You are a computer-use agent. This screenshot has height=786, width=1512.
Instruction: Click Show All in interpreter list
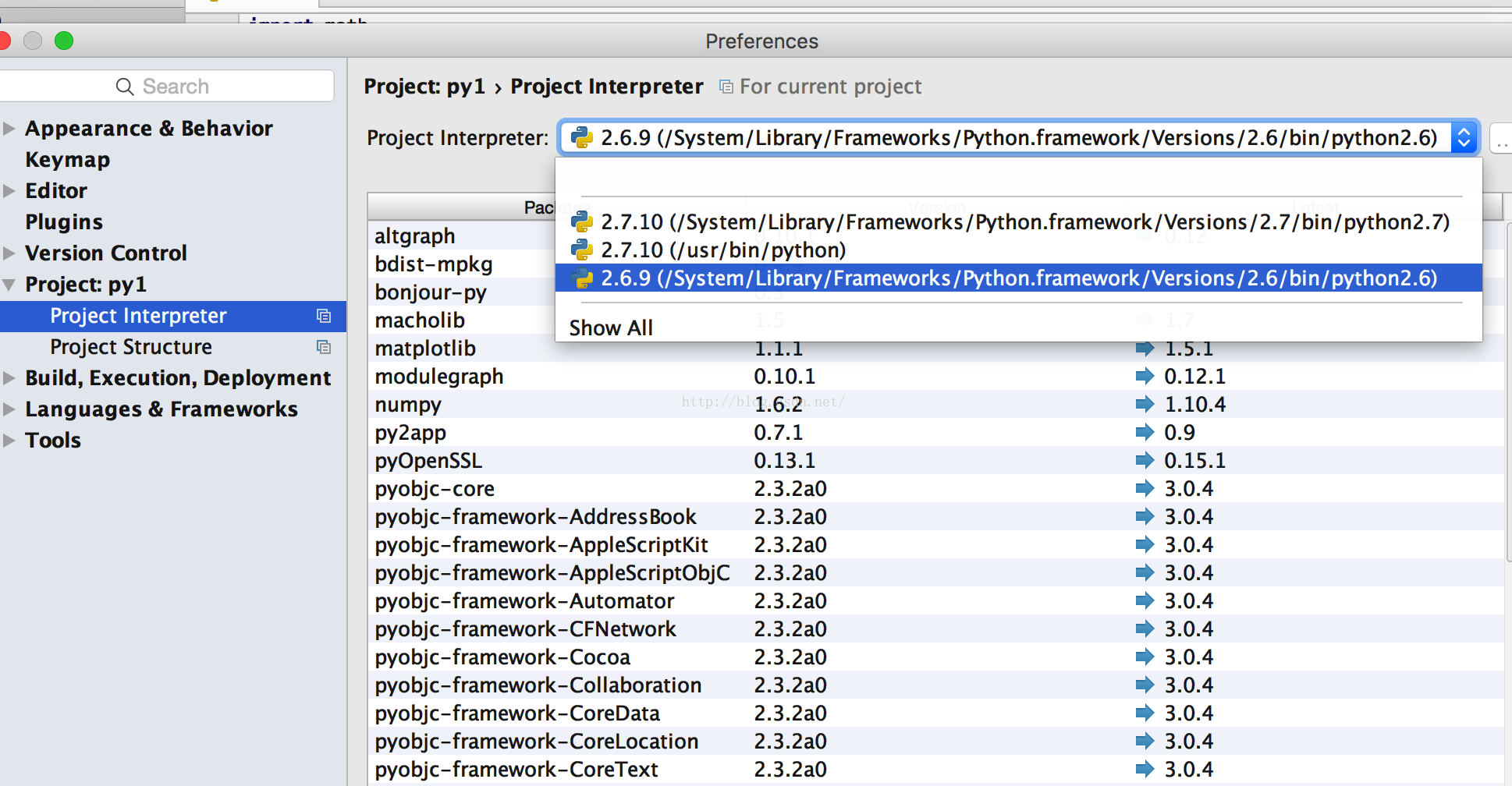[611, 327]
